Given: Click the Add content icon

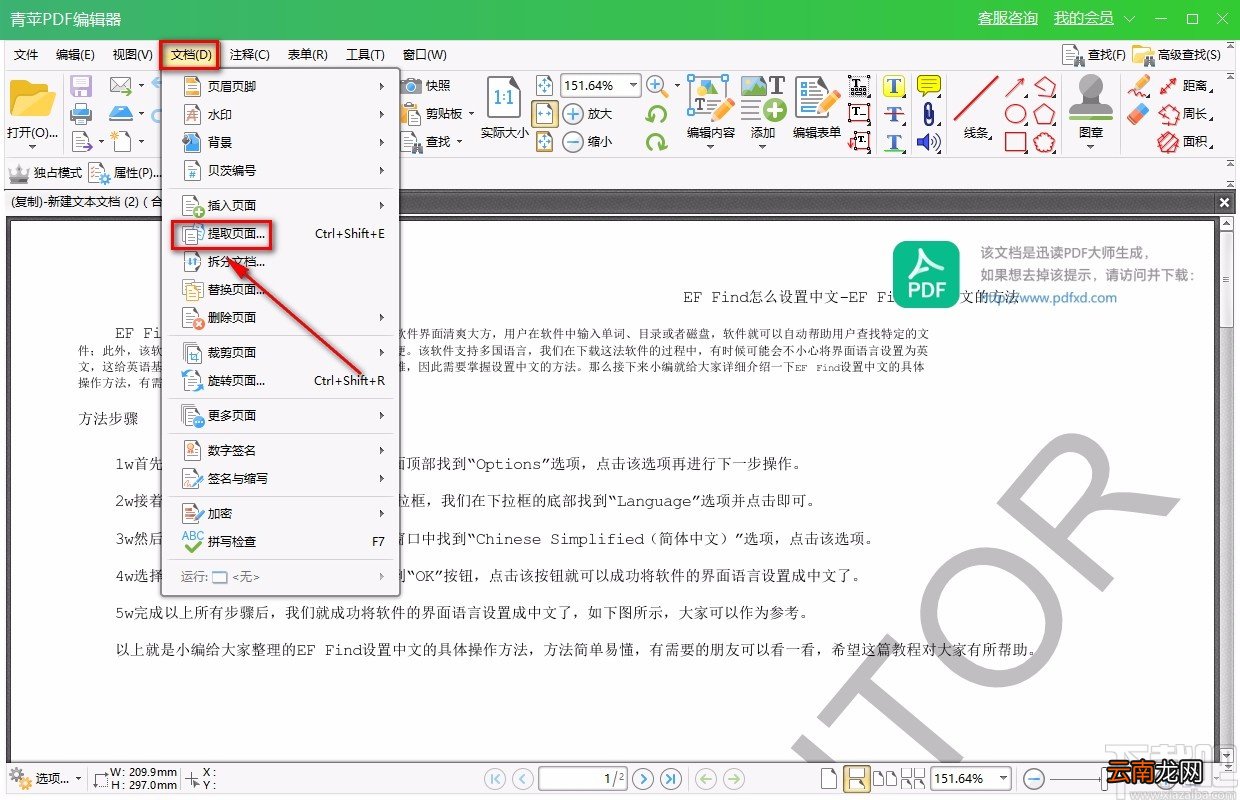Looking at the screenshot, I should (762, 98).
